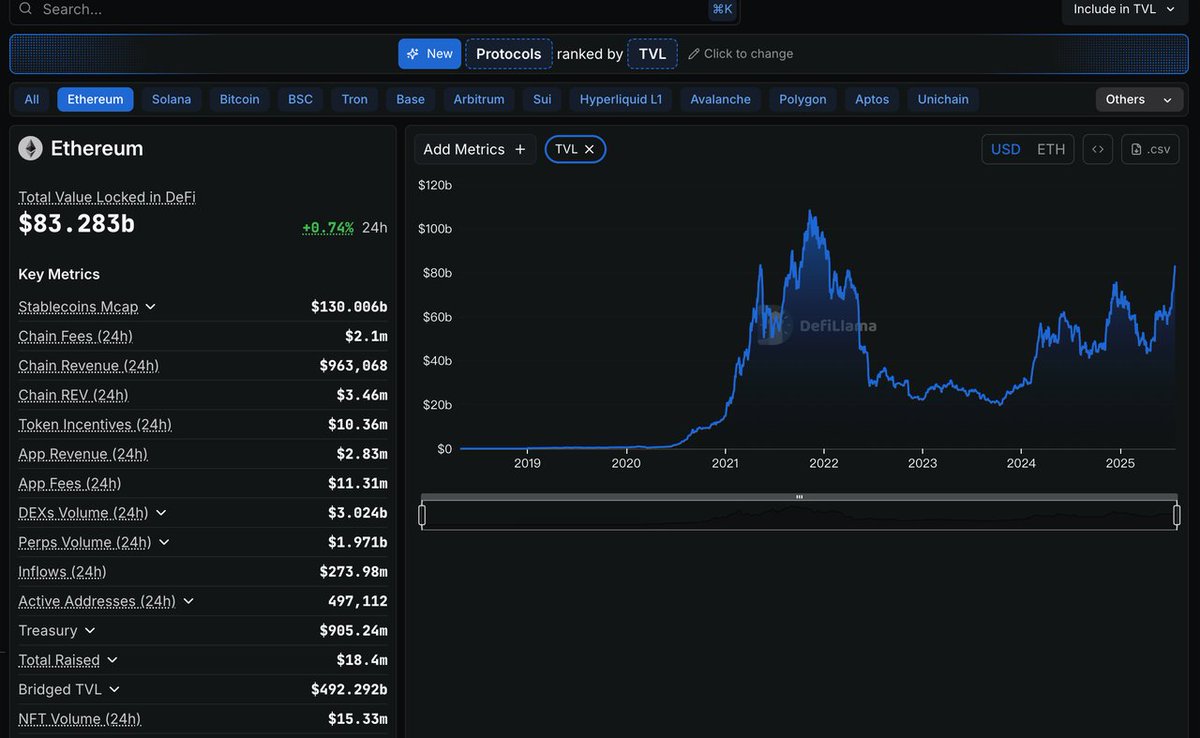The image size is (1200, 738).
Task: Expand Active Addresses (24h) details
Action: (x=188, y=601)
